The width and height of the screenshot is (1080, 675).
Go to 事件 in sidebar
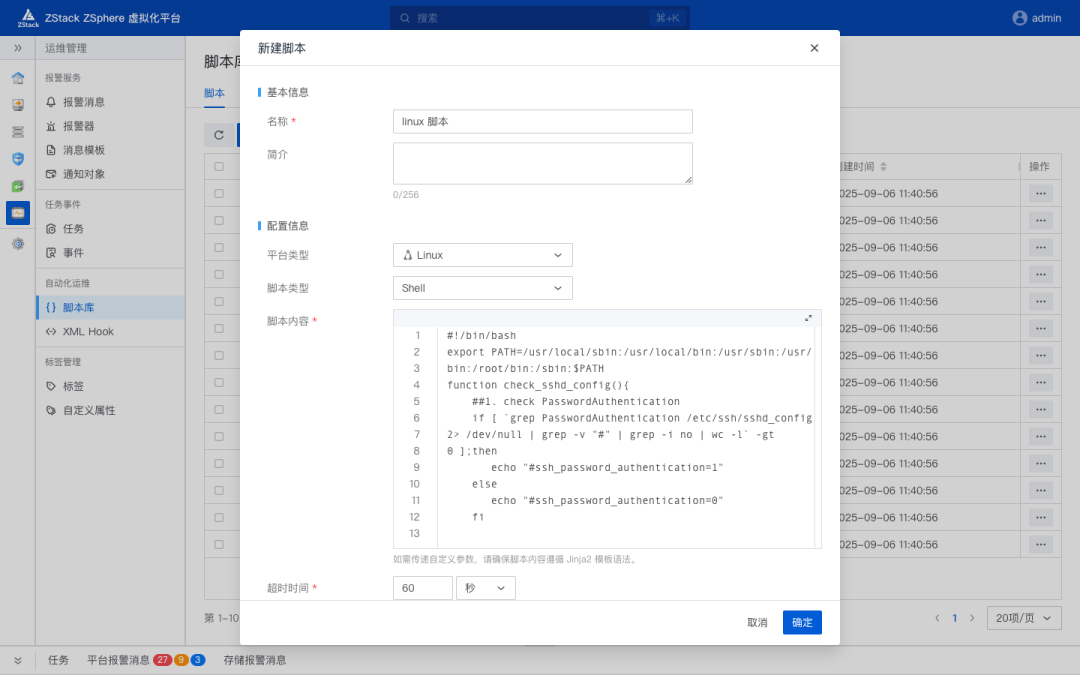[73, 253]
